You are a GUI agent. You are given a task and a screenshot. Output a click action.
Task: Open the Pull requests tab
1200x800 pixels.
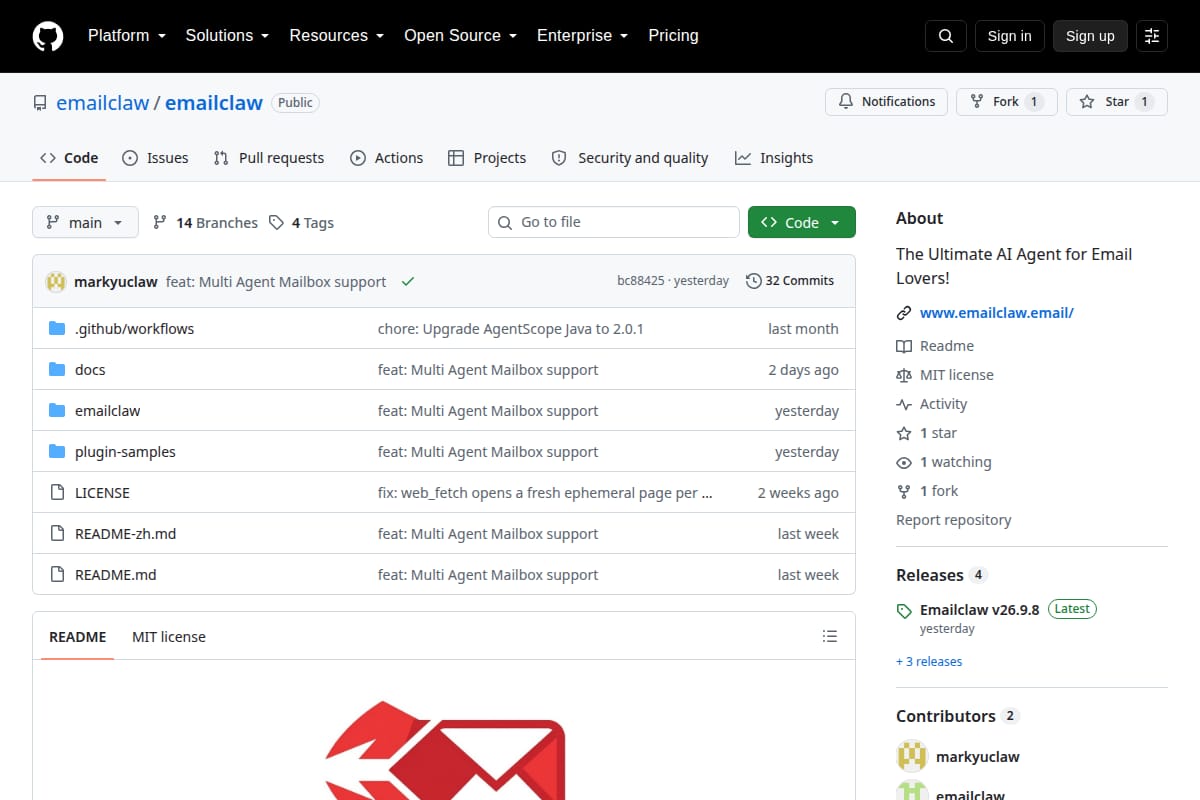point(269,158)
